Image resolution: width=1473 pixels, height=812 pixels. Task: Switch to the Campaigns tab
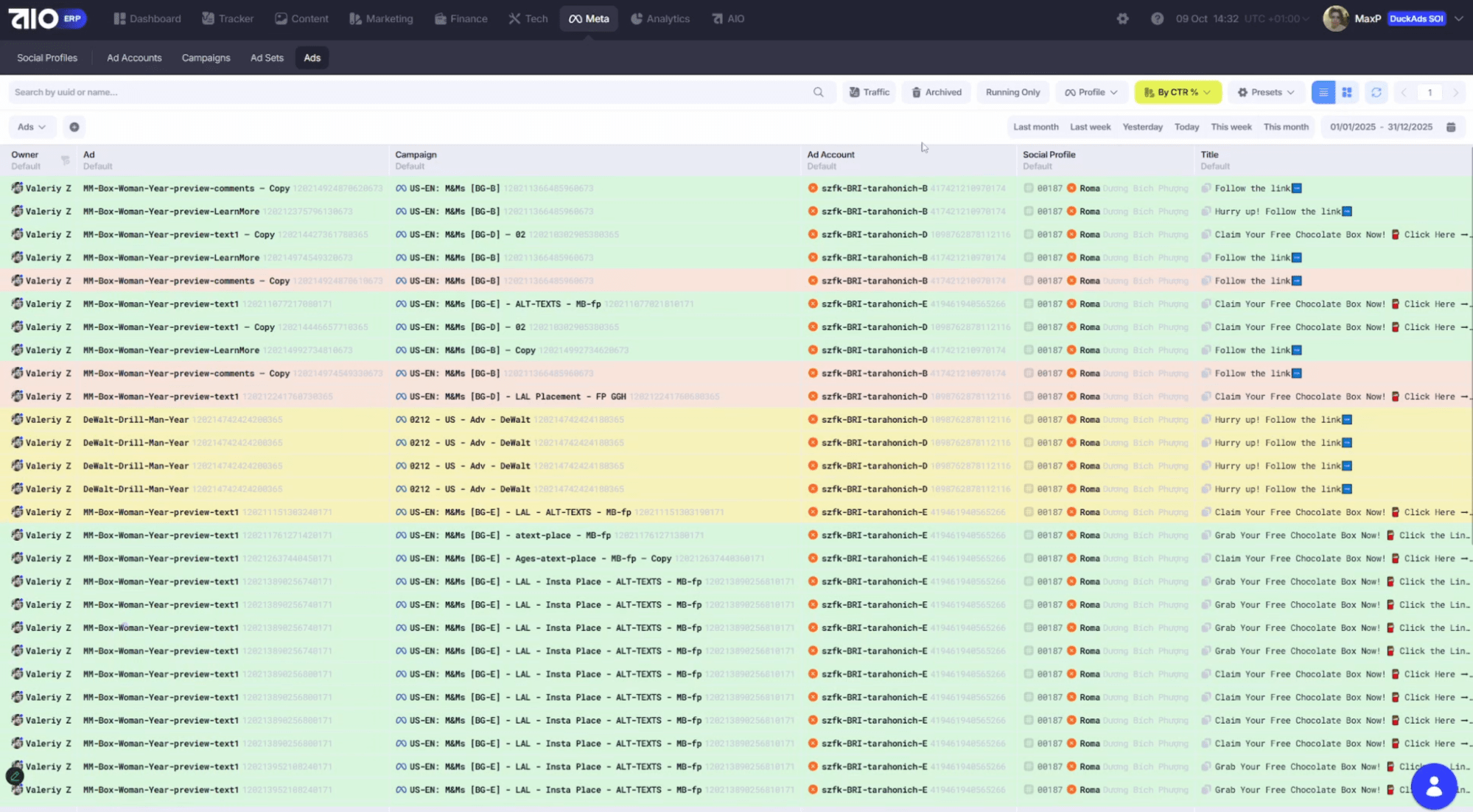(206, 57)
